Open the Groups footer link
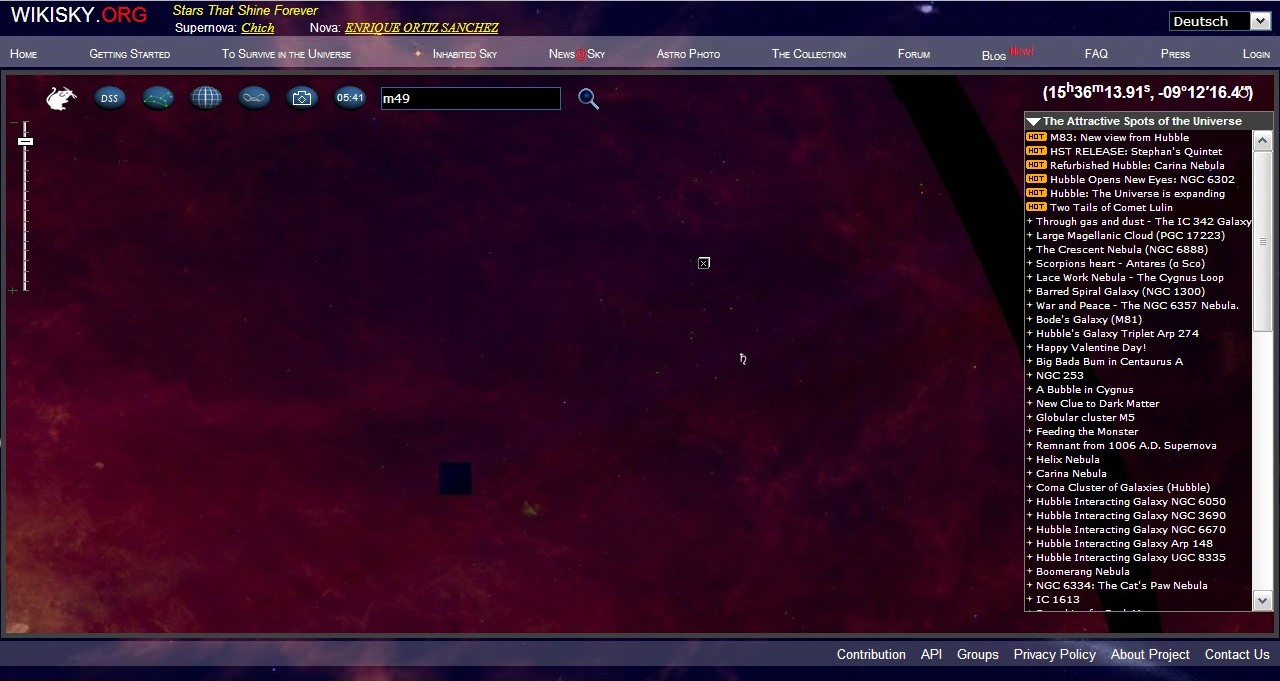The width and height of the screenshot is (1280, 681). [x=978, y=654]
